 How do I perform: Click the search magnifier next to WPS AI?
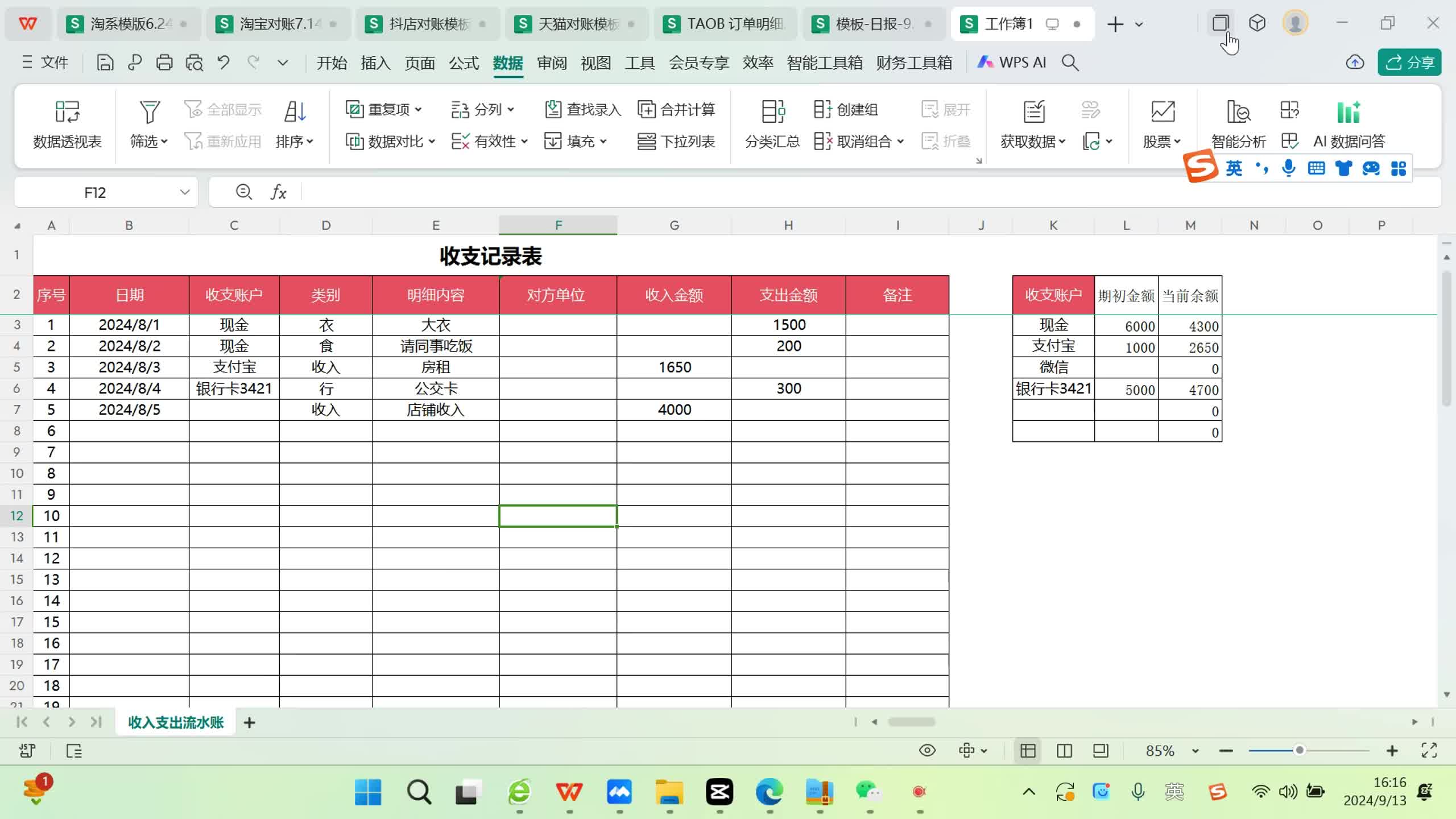pyautogui.click(x=1070, y=63)
